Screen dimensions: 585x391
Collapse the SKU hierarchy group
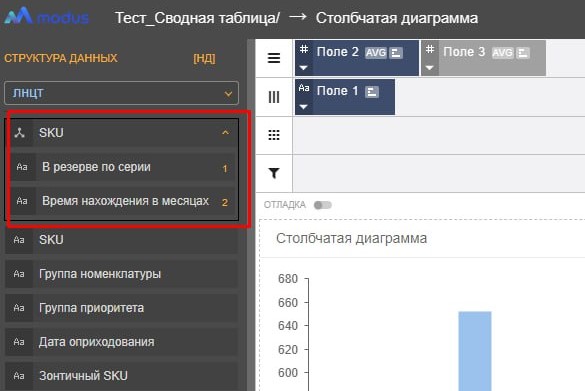(x=225, y=133)
